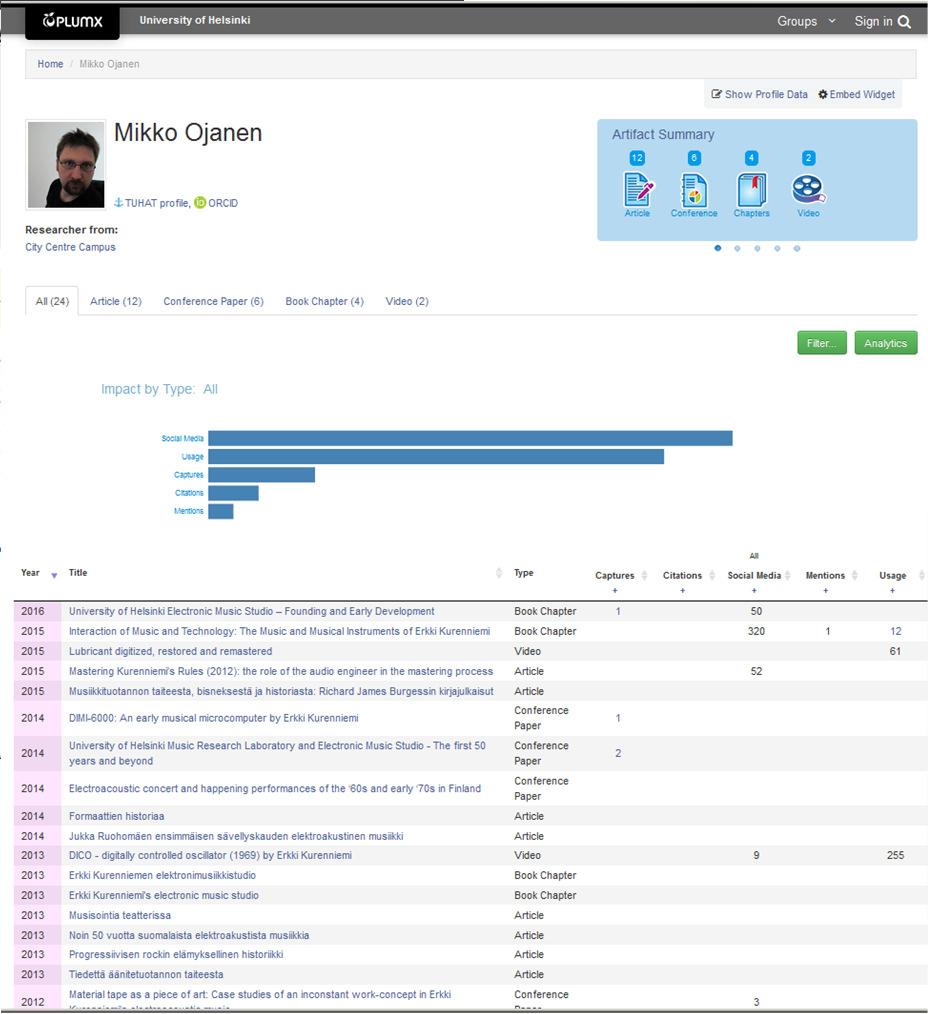Click the Embed Widget gear icon
Image resolution: width=928 pixels, height=1014 pixels.
click(823, 94)
